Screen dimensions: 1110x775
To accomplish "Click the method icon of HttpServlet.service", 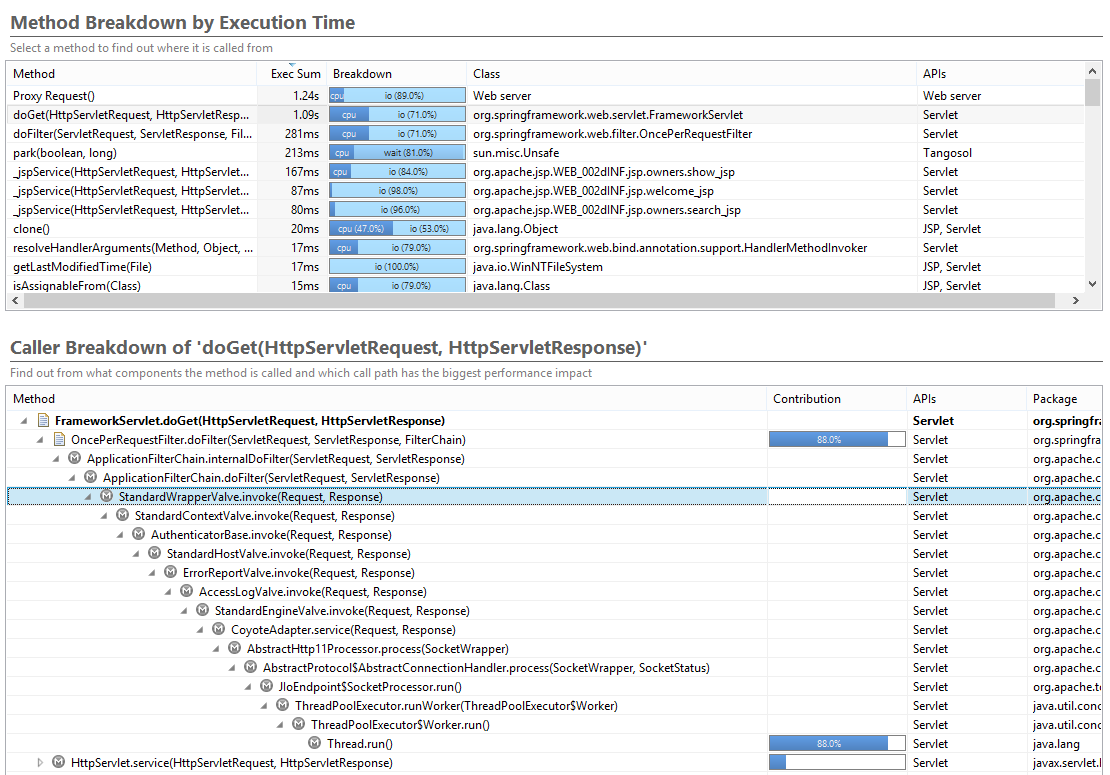I will tap(59, 763).
